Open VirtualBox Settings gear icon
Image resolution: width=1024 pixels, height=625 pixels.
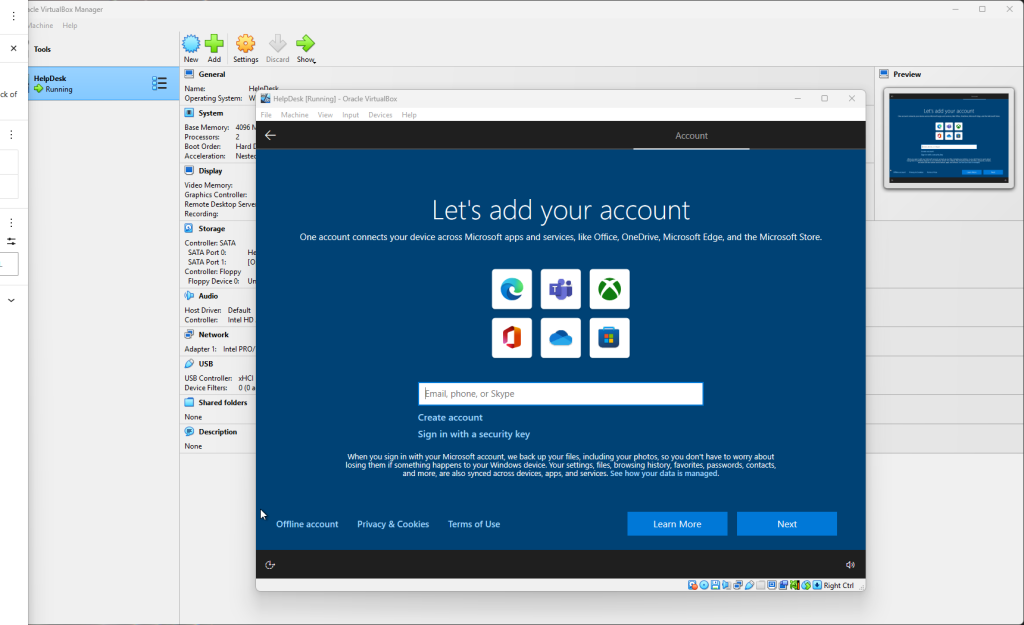coord(245,43)
